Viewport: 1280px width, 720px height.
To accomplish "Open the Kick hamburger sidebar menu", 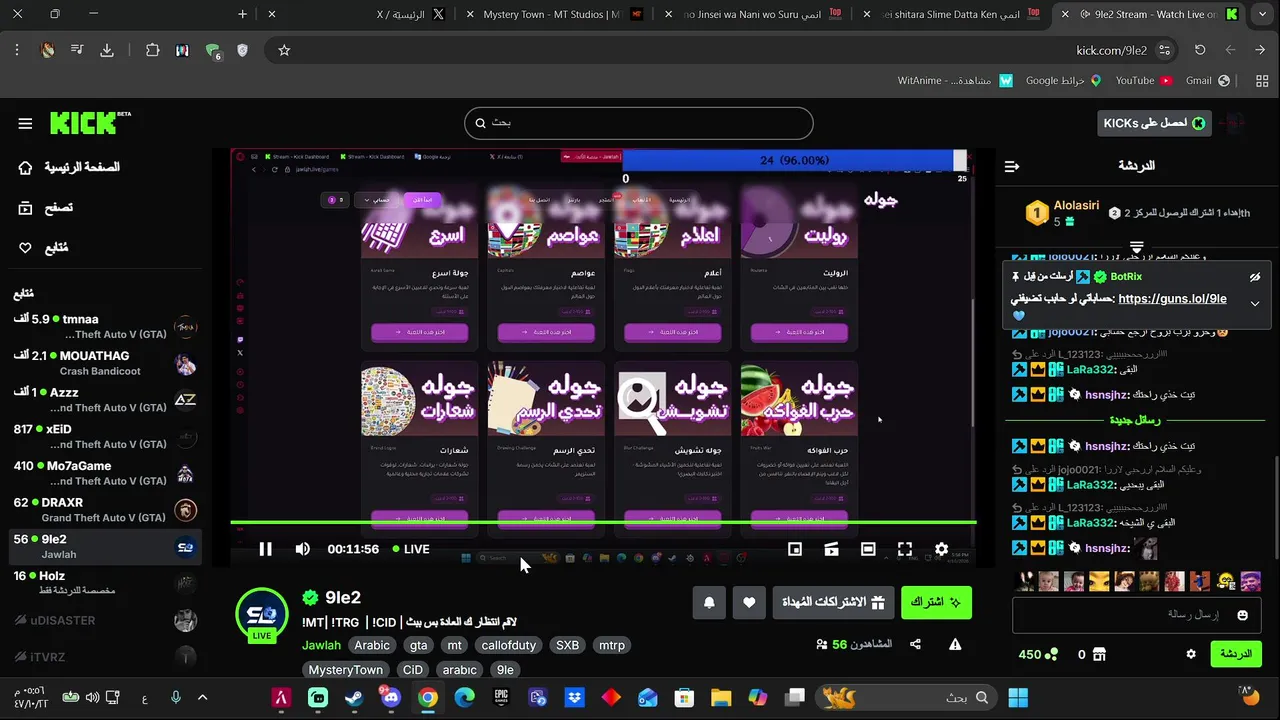I will 25,124.
